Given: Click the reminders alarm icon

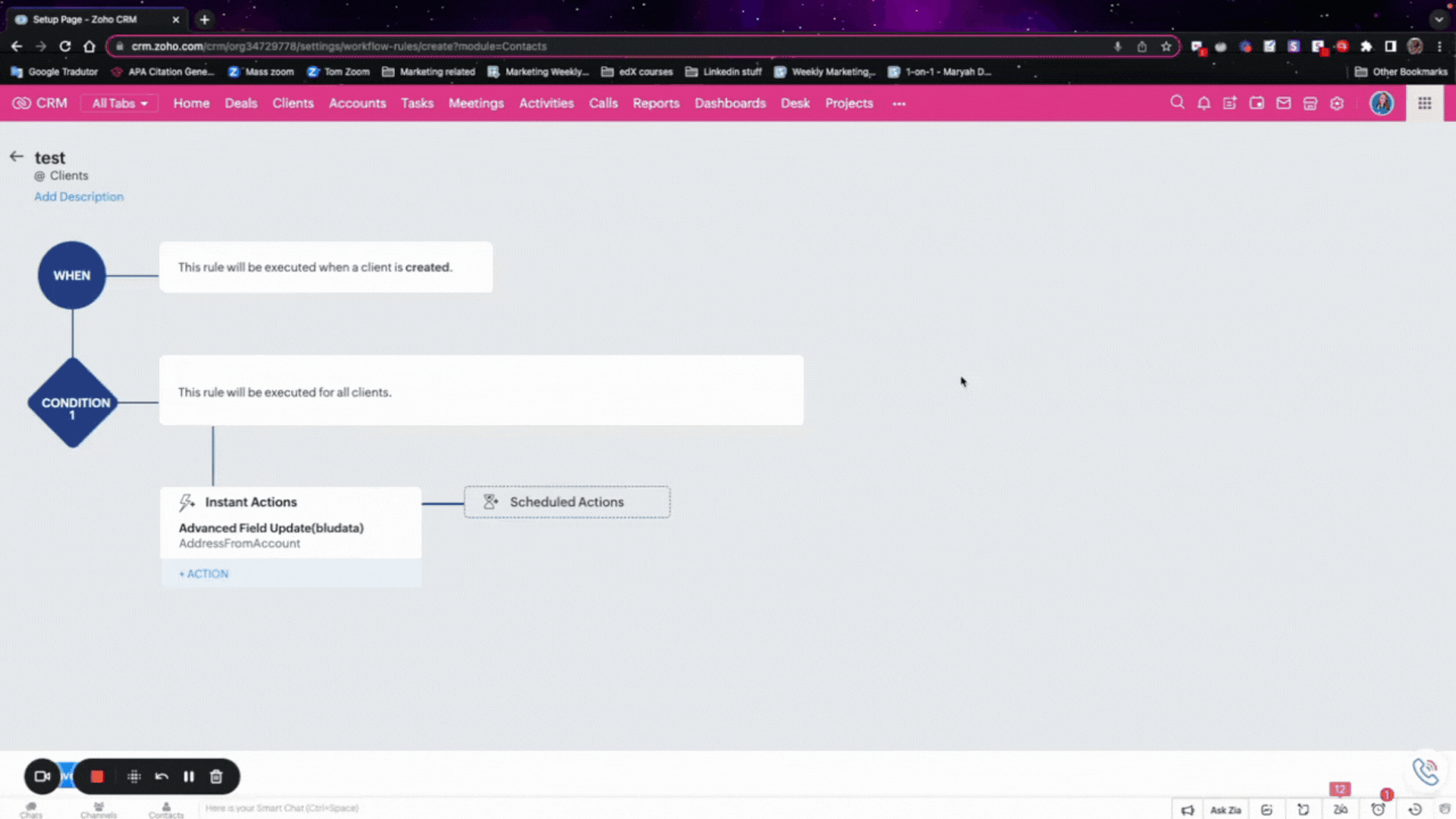Looking at the screenshot, I should coord(1378,809).
